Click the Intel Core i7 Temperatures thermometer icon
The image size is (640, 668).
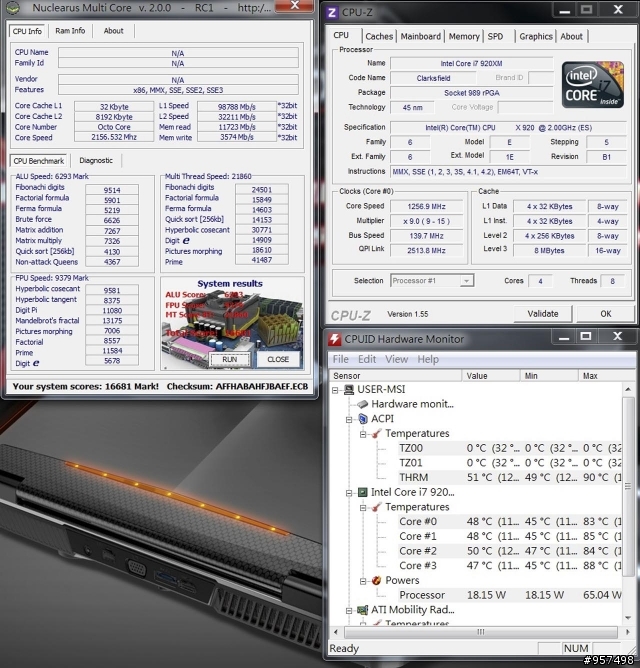(377, 507)
